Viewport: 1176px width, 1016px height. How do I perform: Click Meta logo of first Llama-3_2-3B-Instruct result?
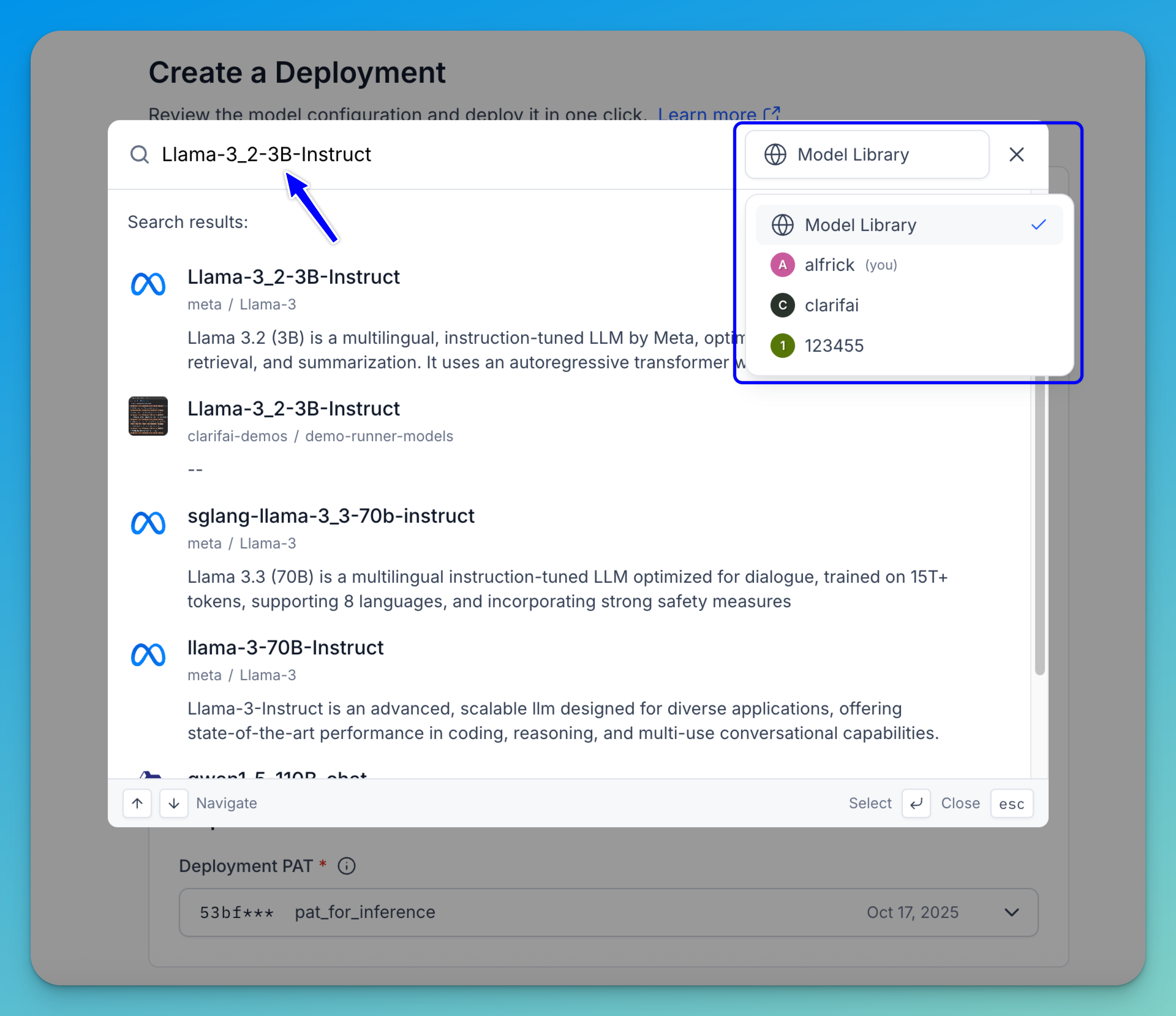tap(148, 284)
